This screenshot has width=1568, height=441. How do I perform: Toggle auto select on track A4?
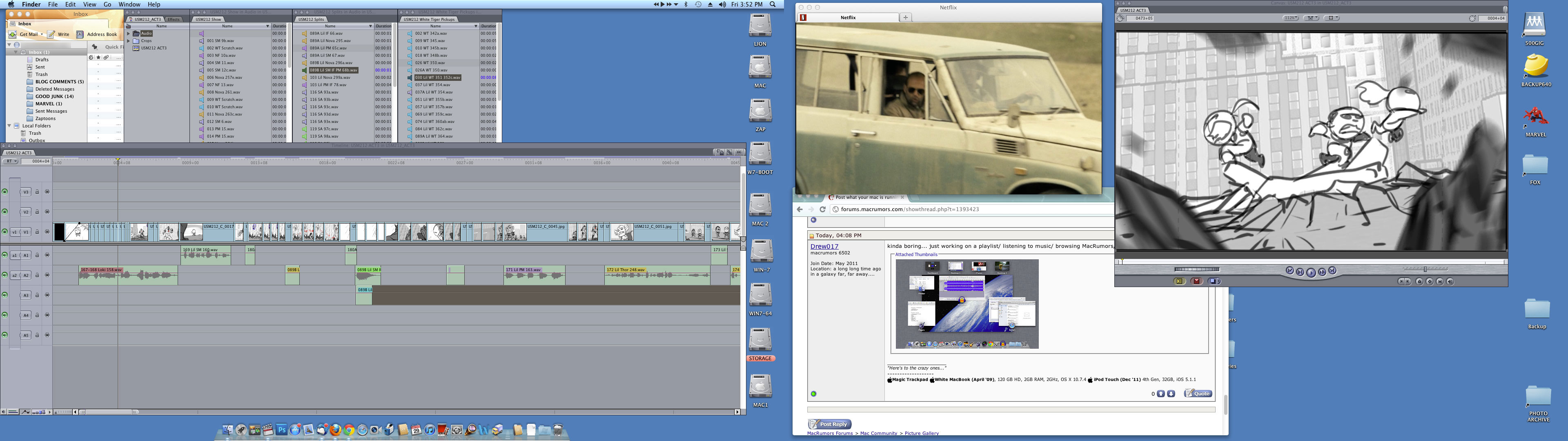[x=47, y=316]
